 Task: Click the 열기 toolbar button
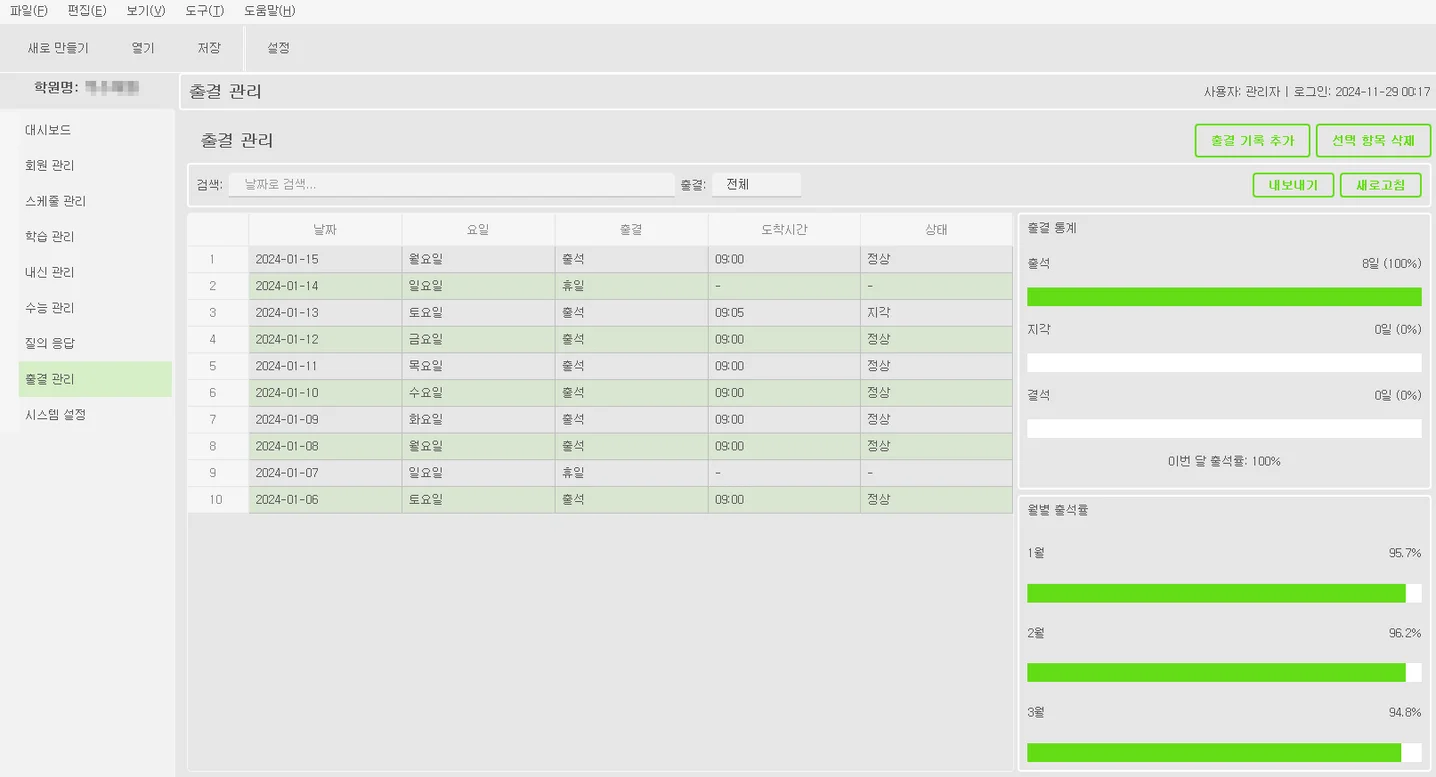(x=143, y=48)
